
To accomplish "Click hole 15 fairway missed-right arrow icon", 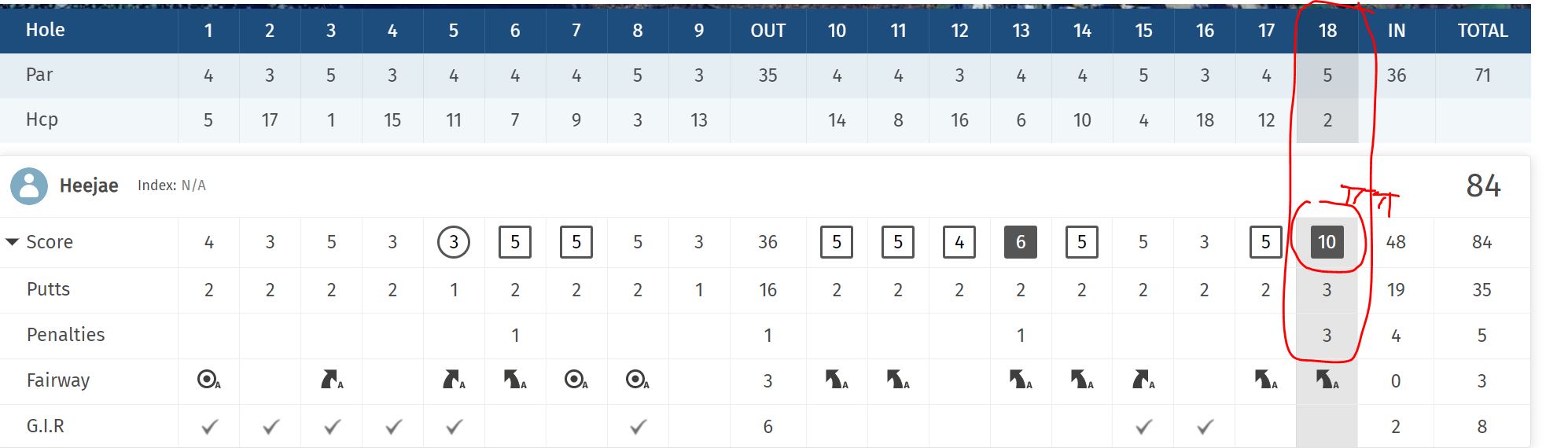I will click(1143, 380).
